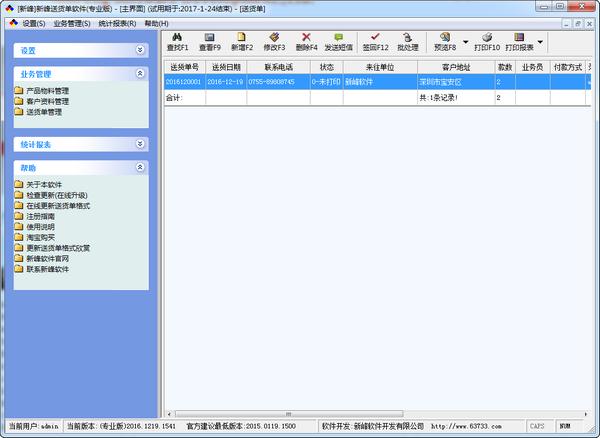Click the 查找F1 binoculars search icon
Image resolution: width=600 pixels, height=438 pixels.
[178, 41]
